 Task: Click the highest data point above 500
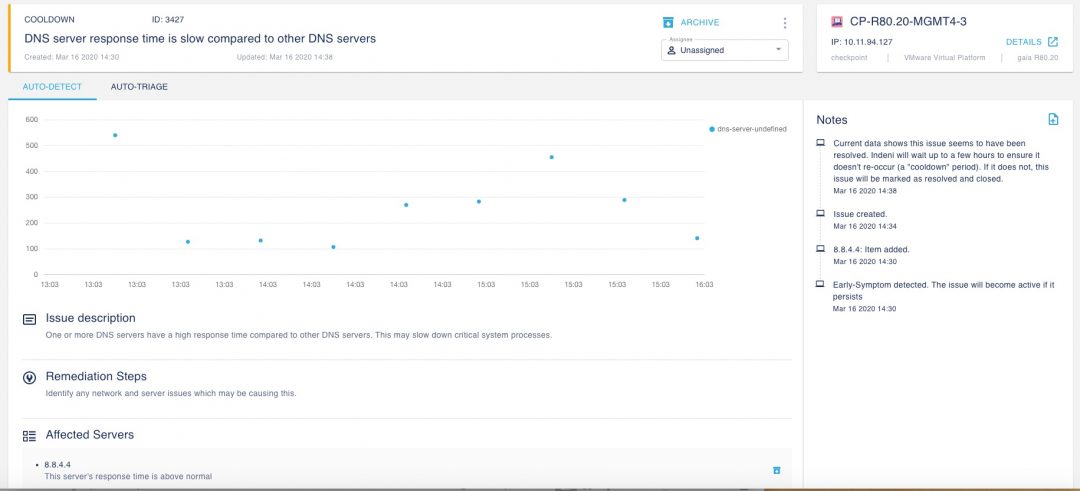point(115,135)
